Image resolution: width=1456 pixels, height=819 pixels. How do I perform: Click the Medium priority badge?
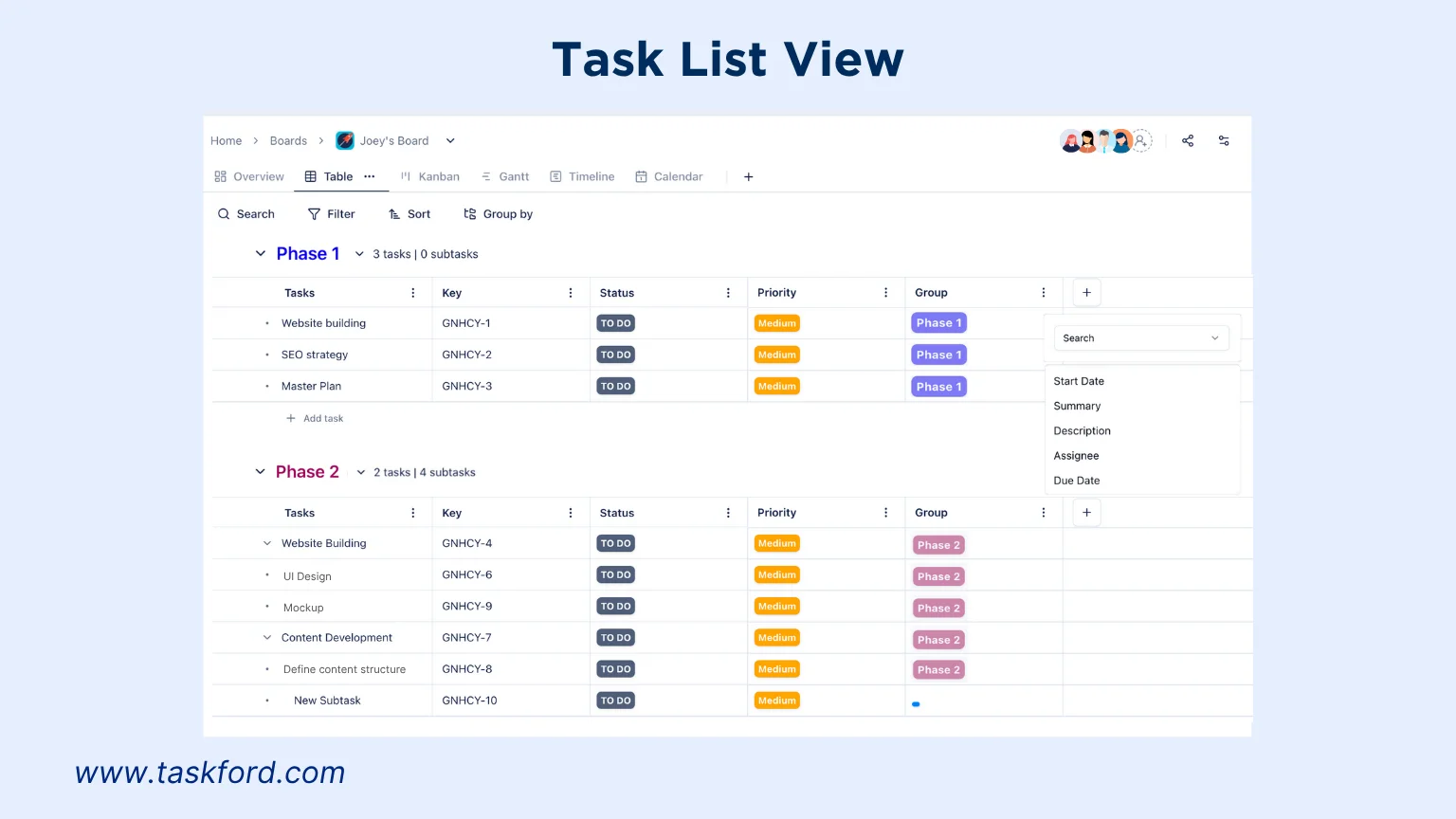(776, 322)
